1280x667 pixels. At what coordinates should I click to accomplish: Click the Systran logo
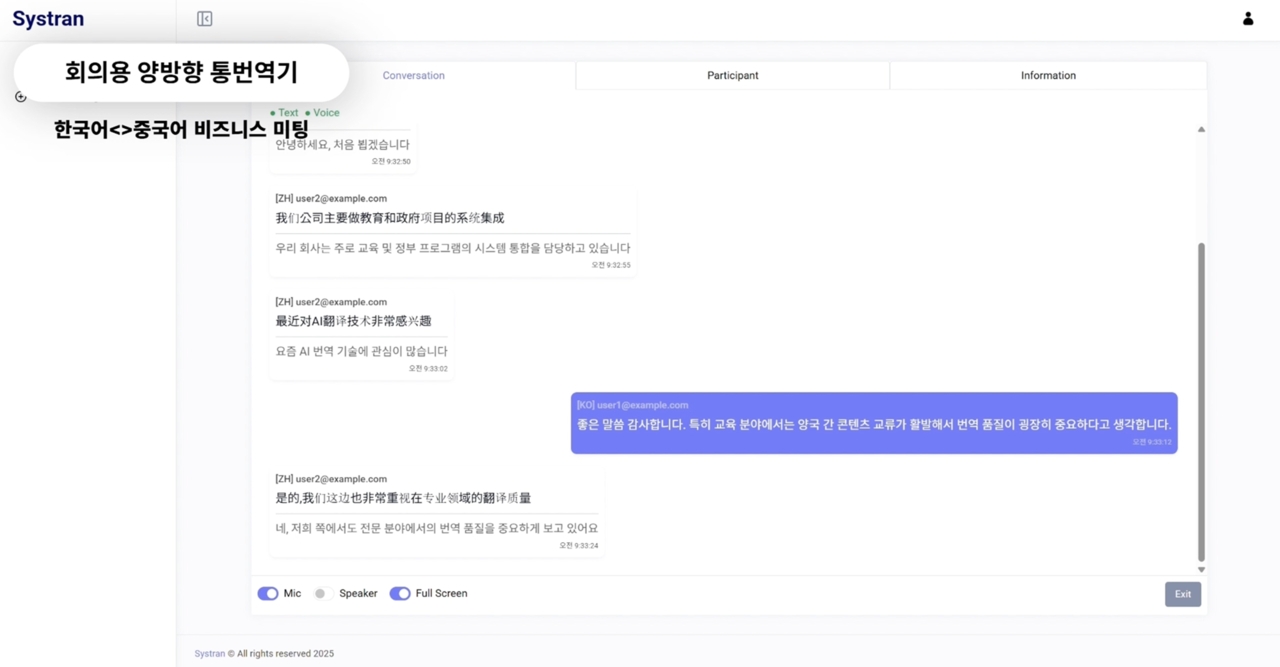point(48,19)
